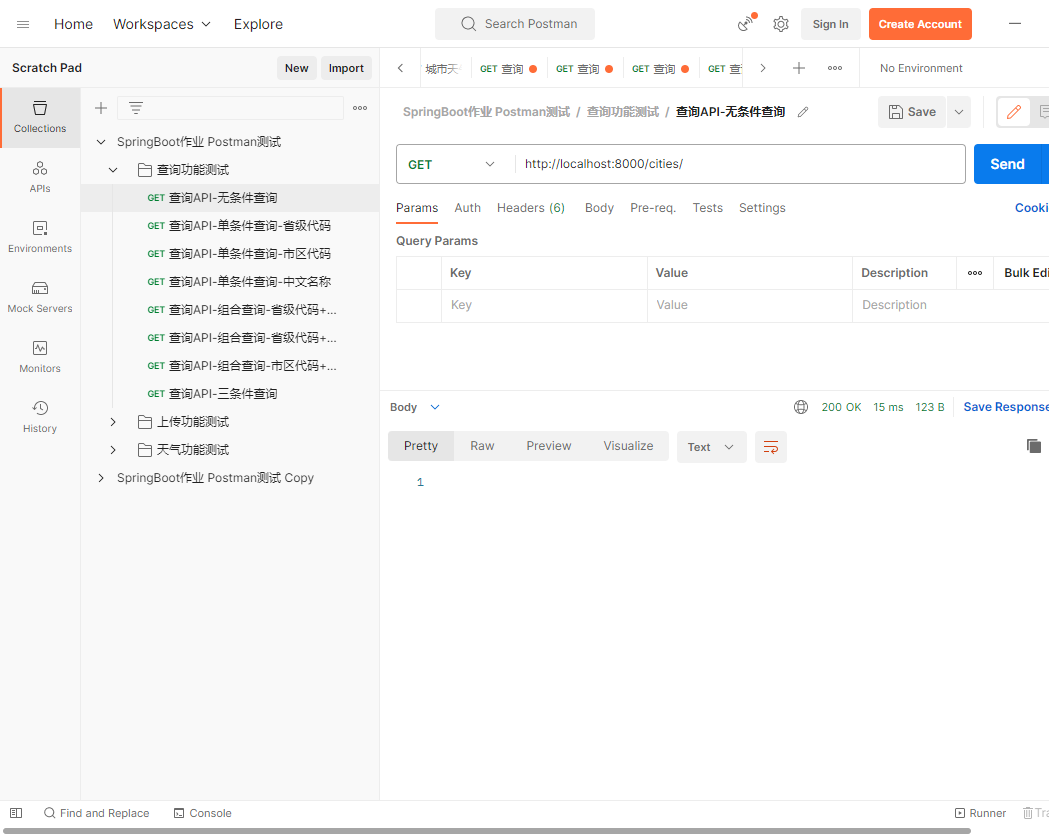The height and width of the screenshot is (837, 1049).
Task: Click the Send button
Action: point(1007,165)
